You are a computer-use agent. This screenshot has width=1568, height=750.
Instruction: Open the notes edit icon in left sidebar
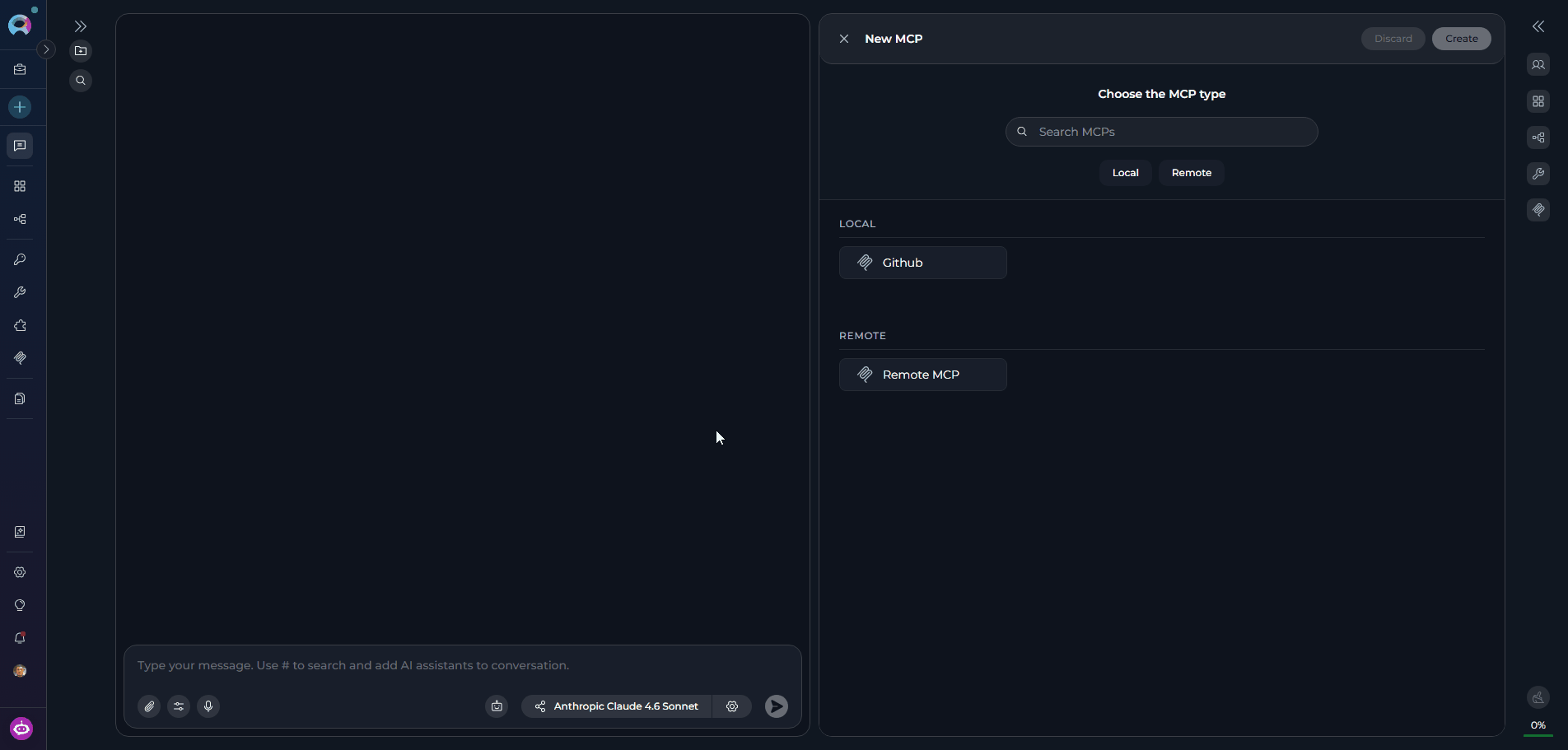click(20, 532)
